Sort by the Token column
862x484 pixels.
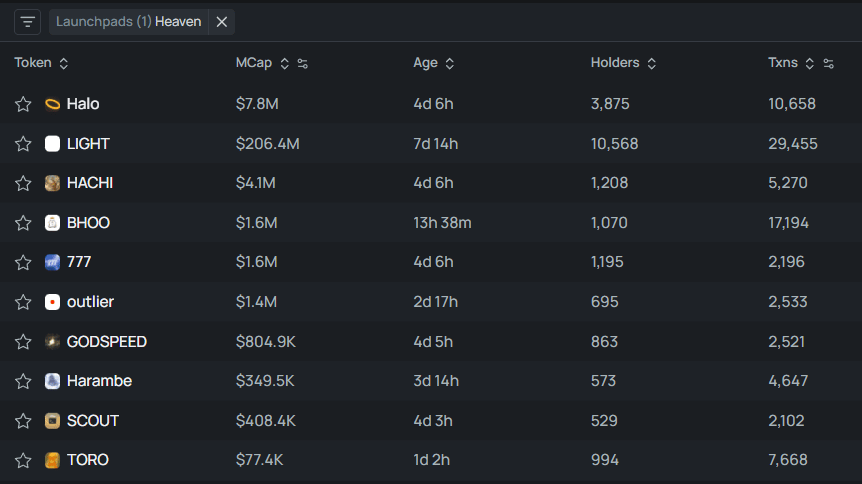click(64, 64)
